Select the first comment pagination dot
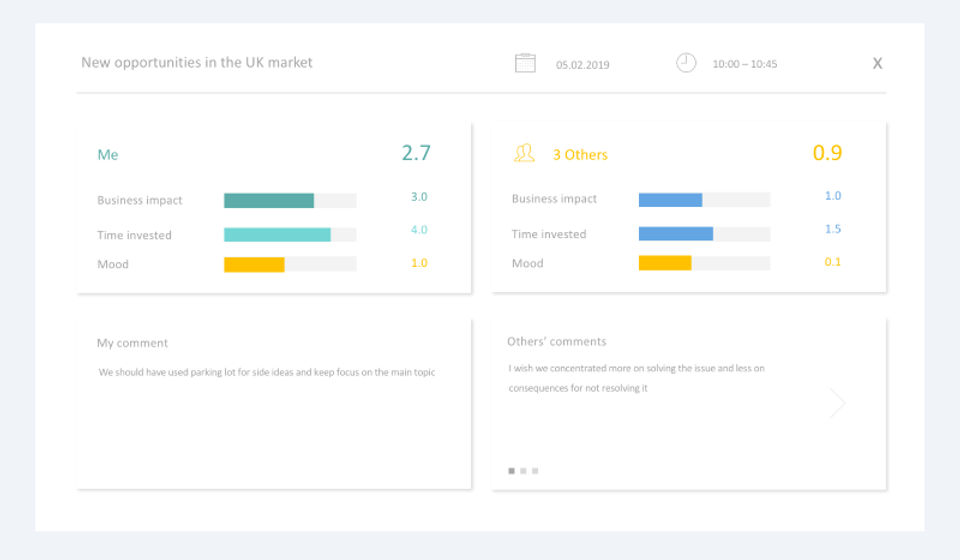 [511, 471]
